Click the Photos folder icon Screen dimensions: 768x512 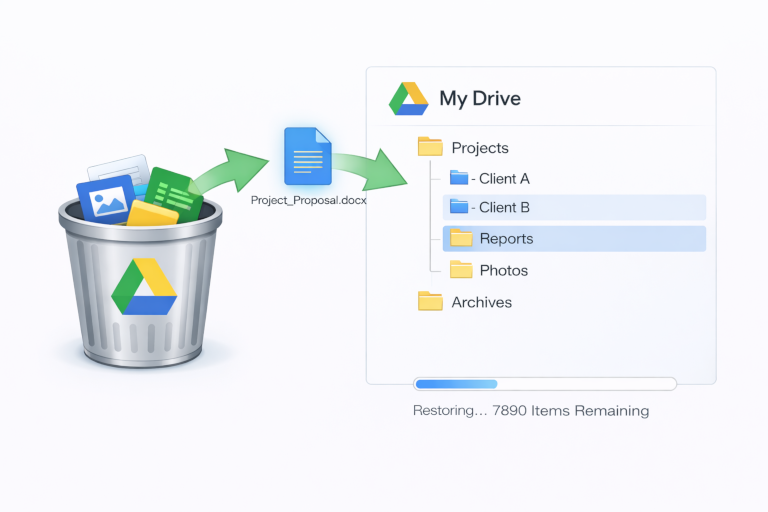461,269
